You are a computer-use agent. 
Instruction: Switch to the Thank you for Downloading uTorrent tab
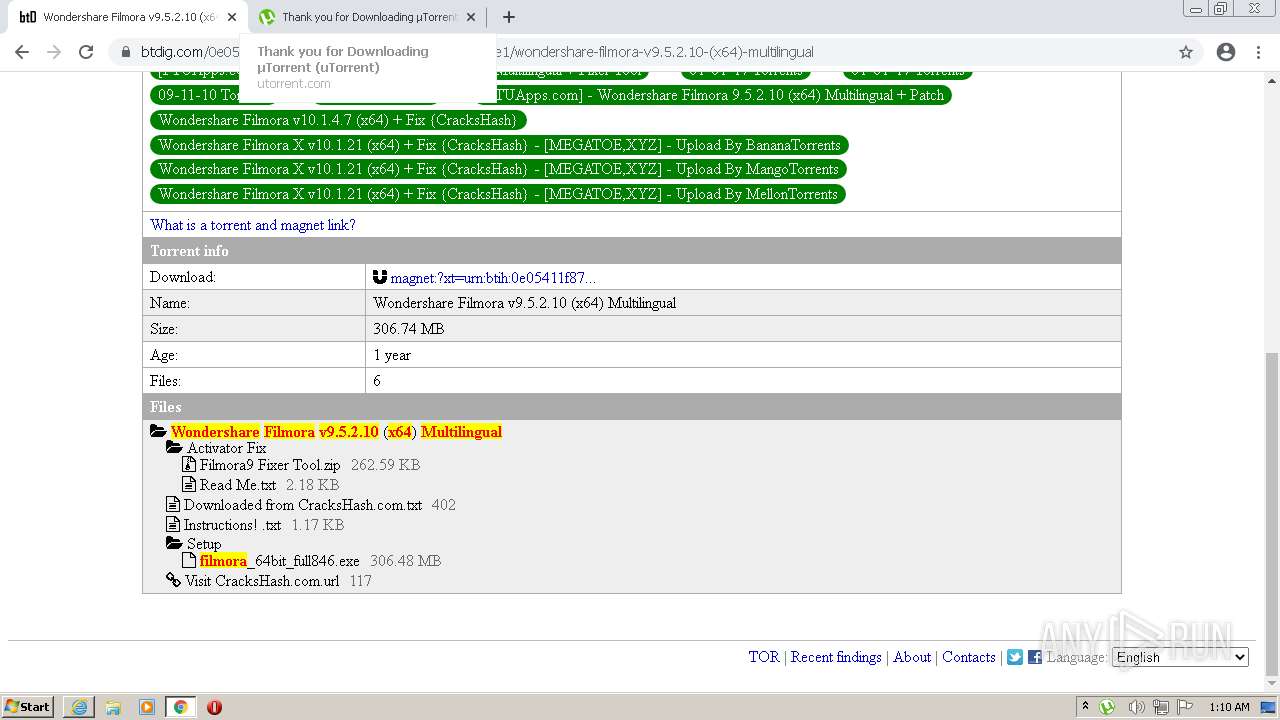coord(367,17)
